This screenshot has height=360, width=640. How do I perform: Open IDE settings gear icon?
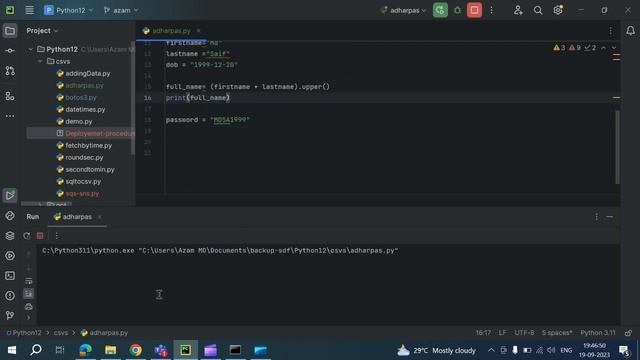pyautogui.click(x=558, y=10)
